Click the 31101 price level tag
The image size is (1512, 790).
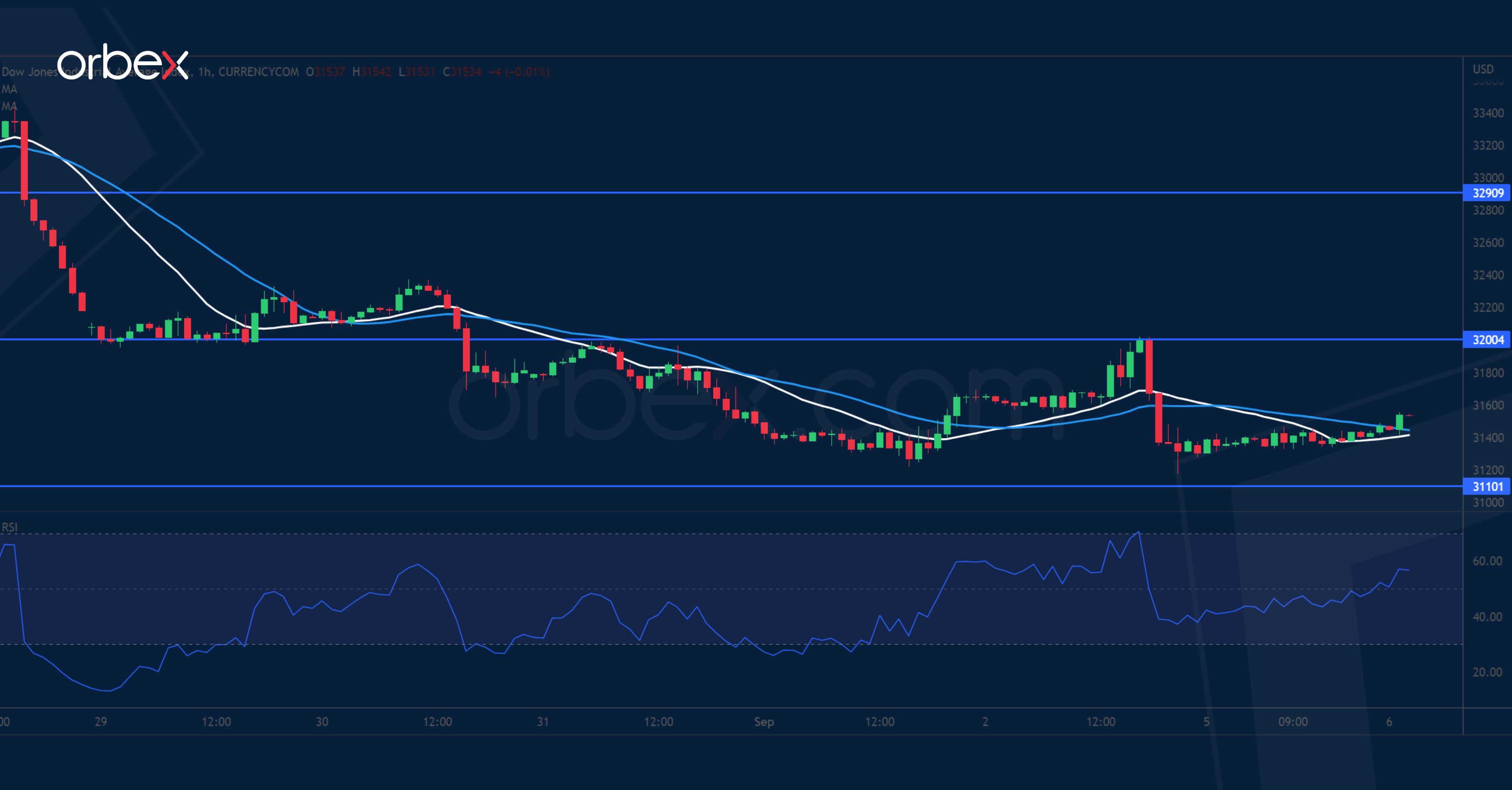(x=1487, y=487)
